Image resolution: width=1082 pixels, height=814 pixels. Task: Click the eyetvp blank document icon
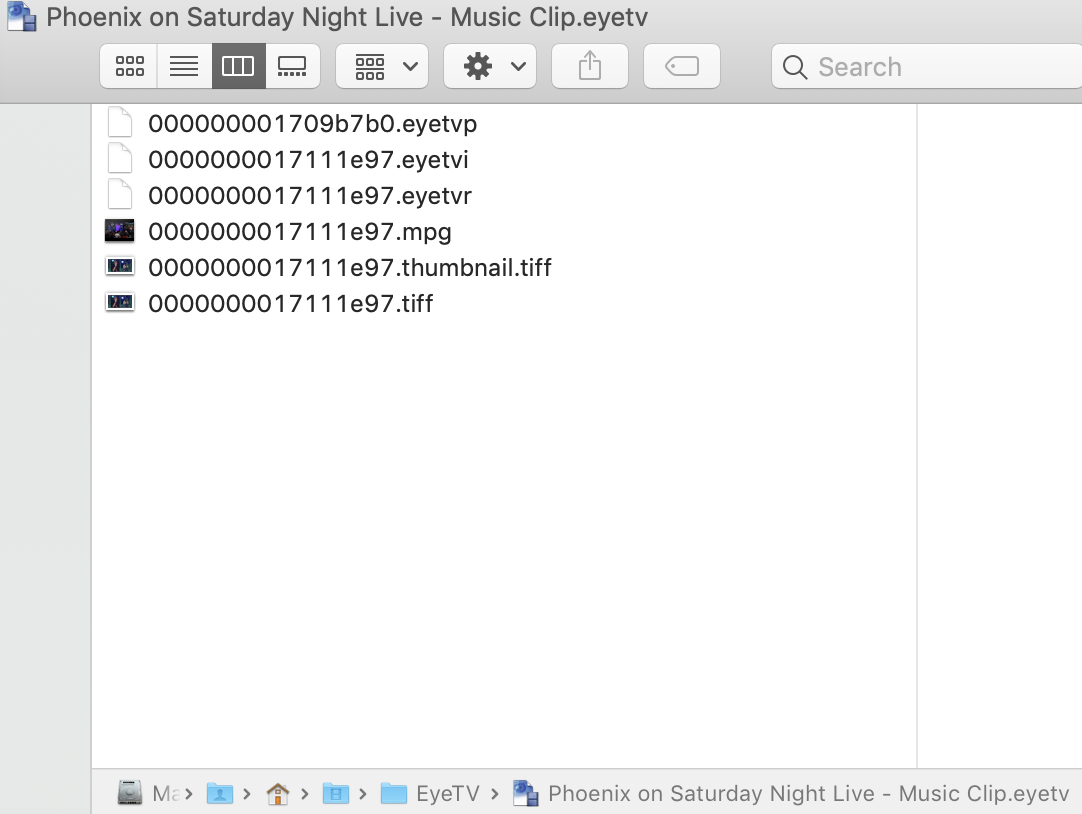(120, 122)
